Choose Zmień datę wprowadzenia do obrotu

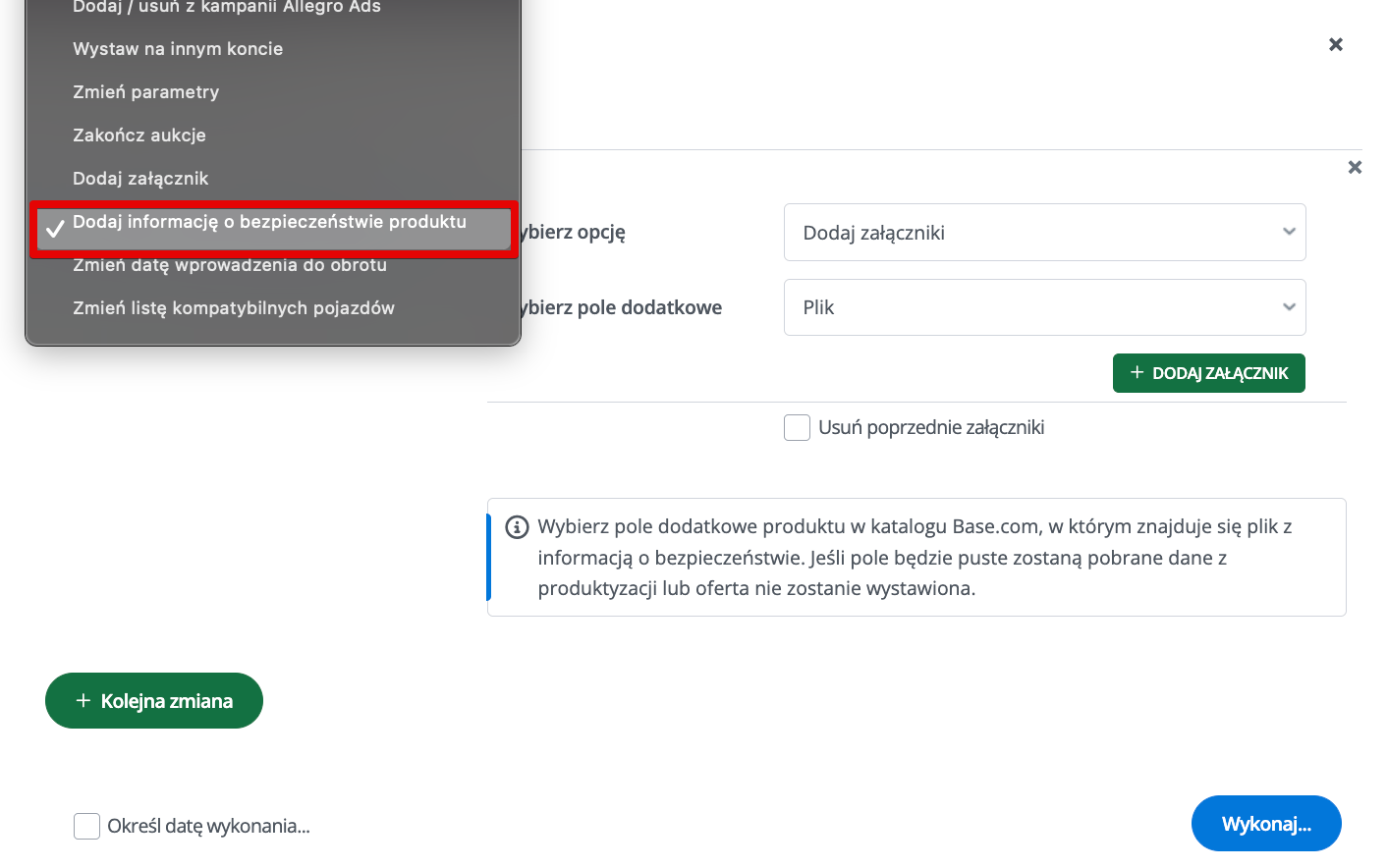click(x=230, y=266)
